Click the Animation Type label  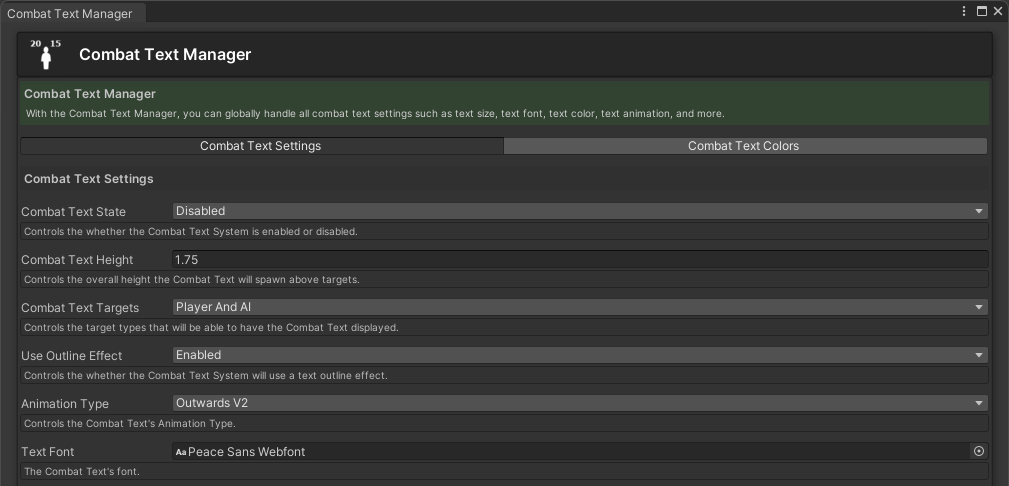coord(65,404)
